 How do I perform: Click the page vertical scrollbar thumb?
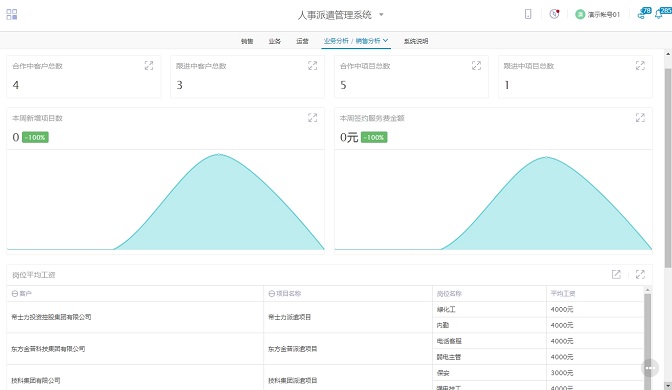tap(668, 167)
